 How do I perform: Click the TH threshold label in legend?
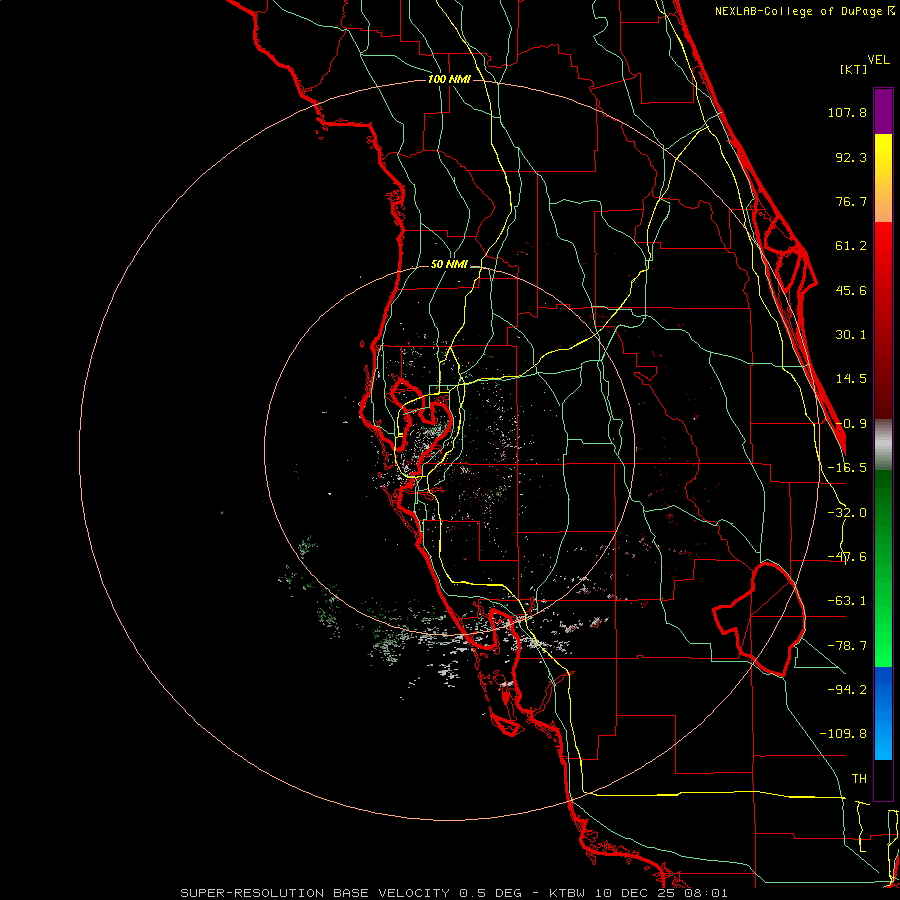pyautogui.click(x=859, y=779)
